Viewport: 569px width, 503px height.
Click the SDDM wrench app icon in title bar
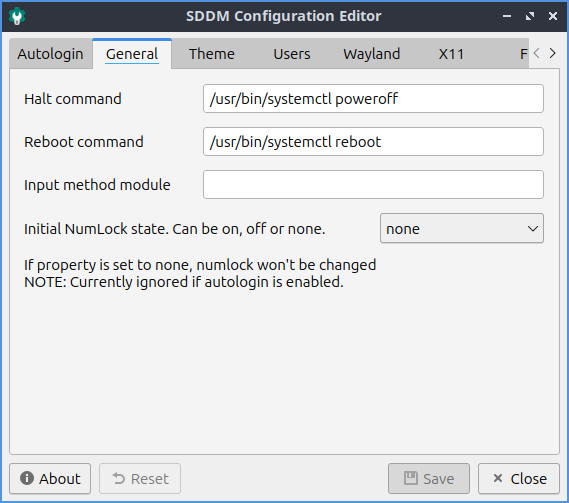[17, 16]
